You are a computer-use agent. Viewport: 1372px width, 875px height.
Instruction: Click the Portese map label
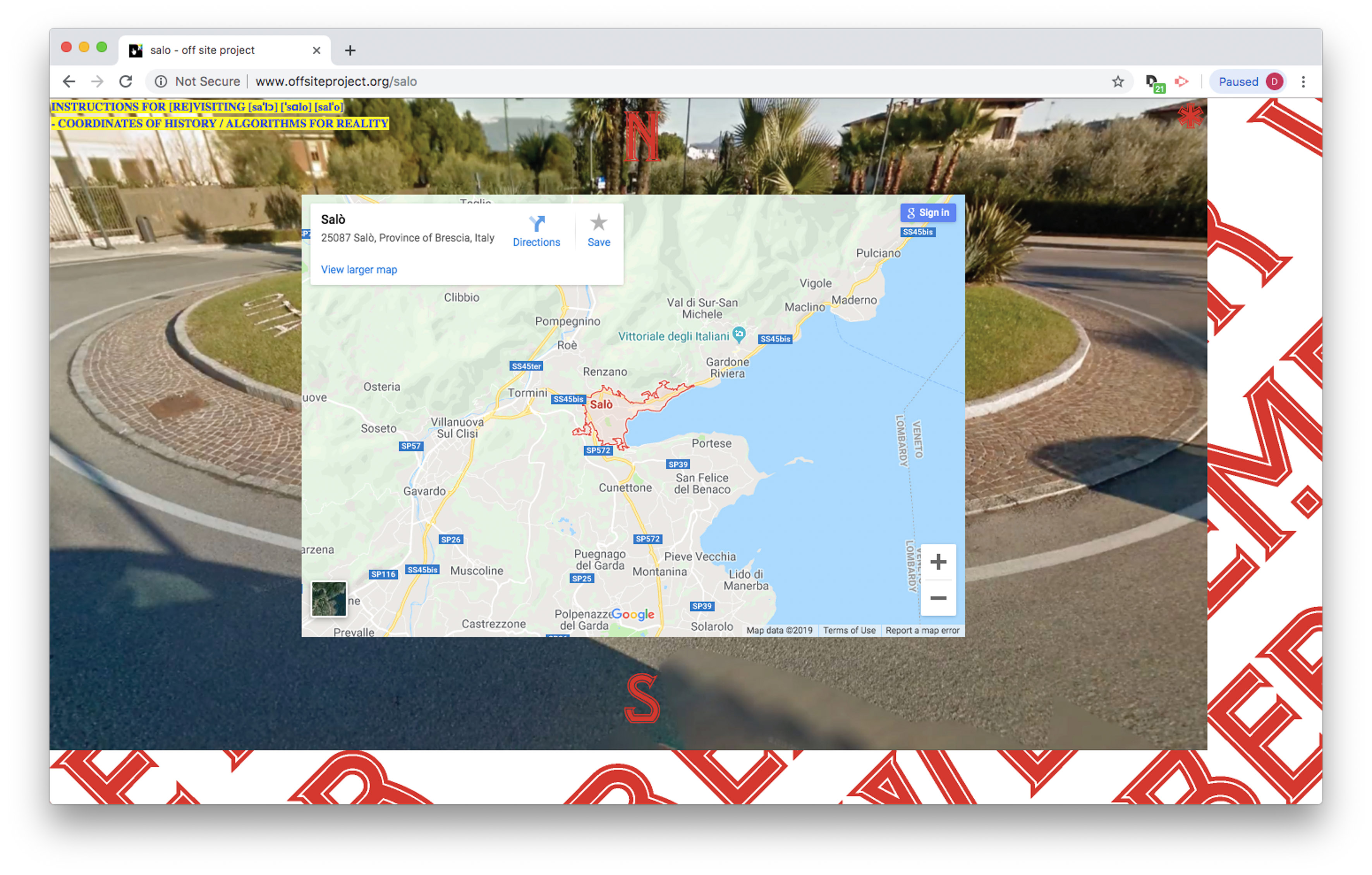[x=711, y=443]
